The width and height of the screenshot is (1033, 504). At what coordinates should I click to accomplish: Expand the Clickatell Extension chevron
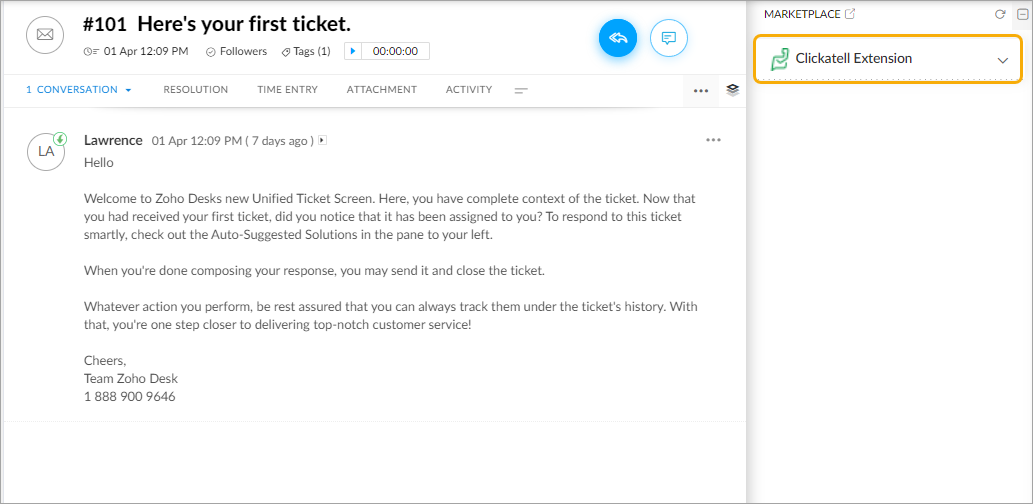pyautogui.click(x=1003, y=60)
